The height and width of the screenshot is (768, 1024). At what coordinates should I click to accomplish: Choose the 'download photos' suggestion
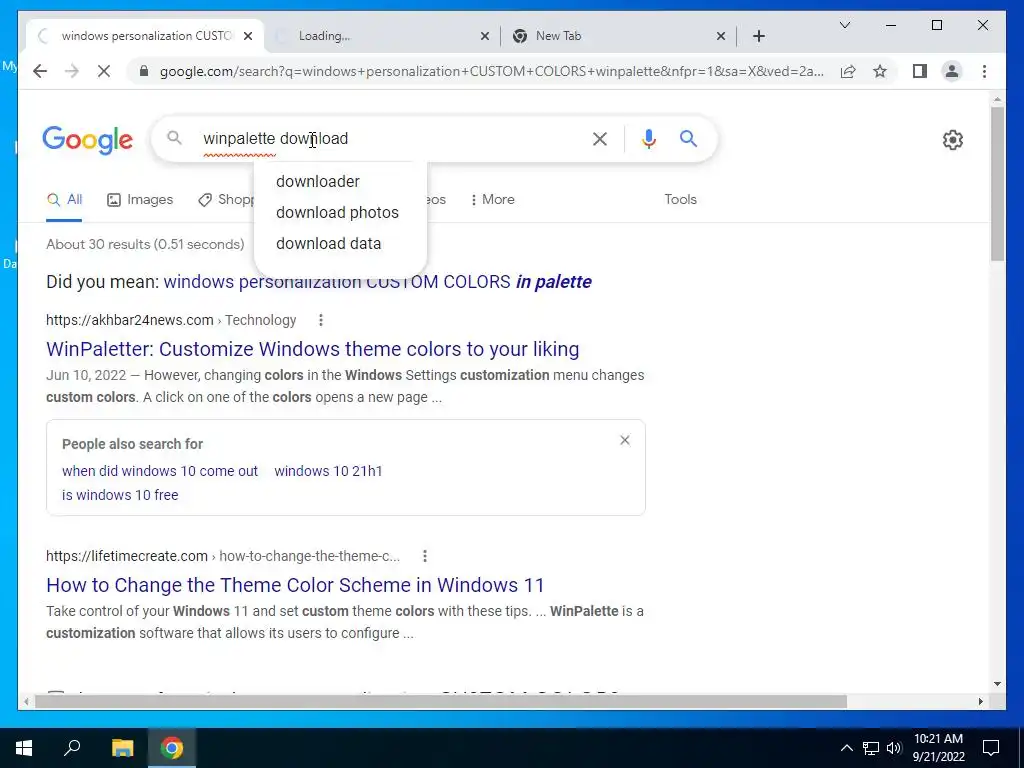coord(340,212)
